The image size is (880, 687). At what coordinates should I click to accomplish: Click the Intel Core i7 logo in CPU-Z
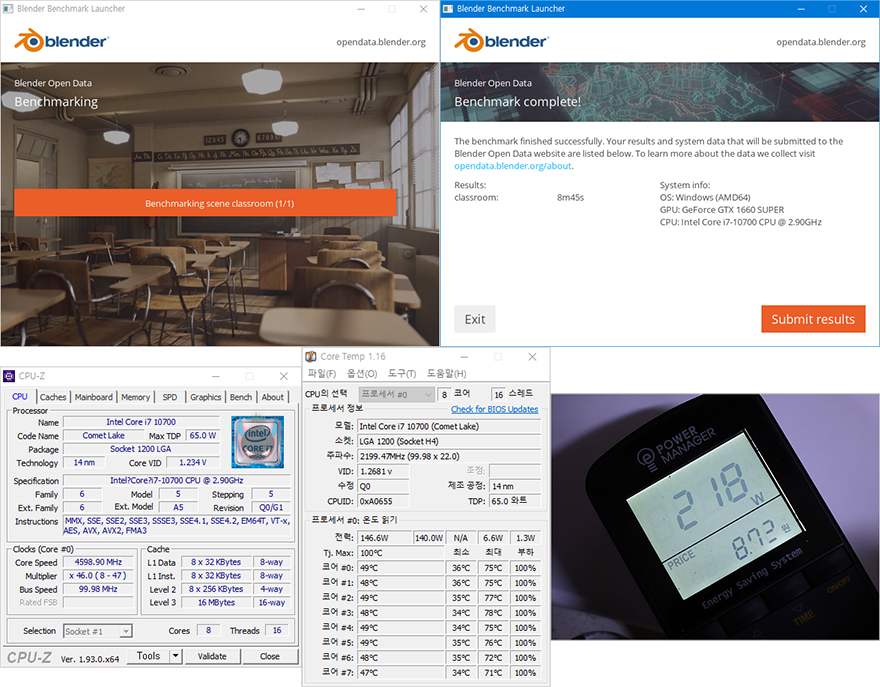click(258, 442)
